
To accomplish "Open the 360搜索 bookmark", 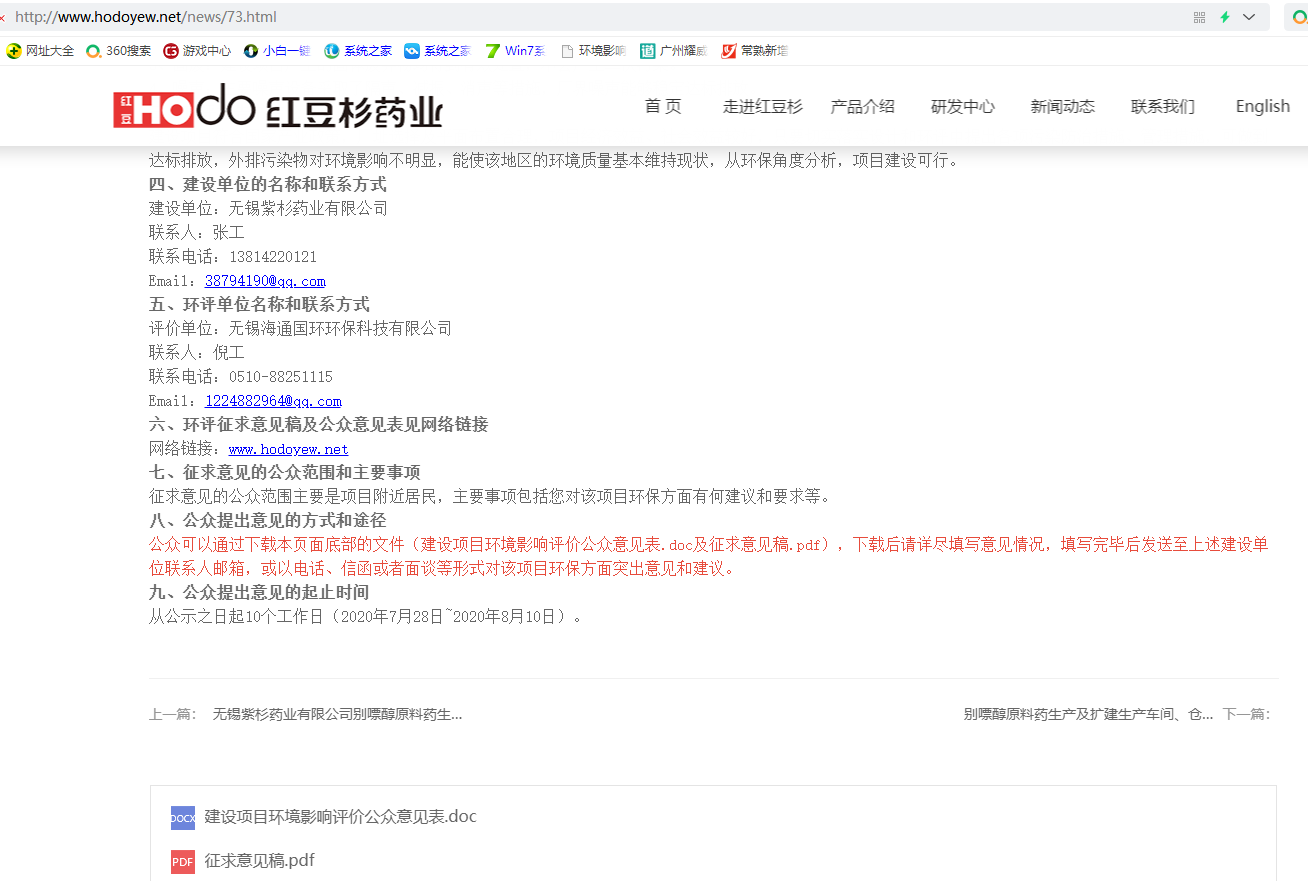I will click(118, 51).
